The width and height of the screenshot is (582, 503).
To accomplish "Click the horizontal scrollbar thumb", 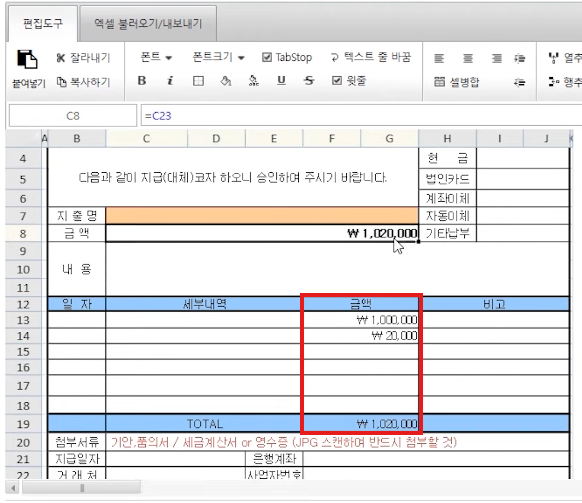I will (82, 488).
